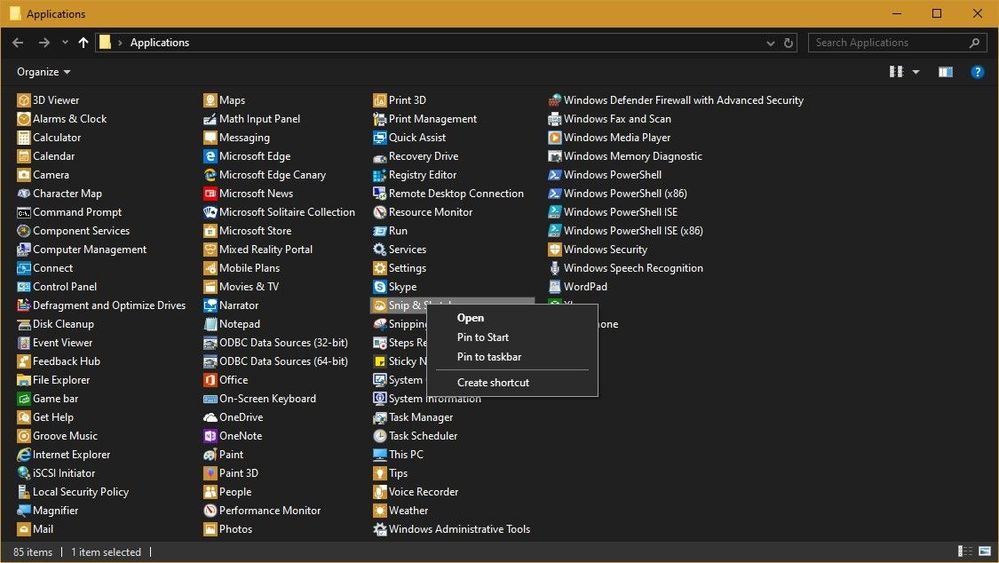Image resolution: width=999 pixels, height=563 pixels.
Task: Click the Registry Editor icon
Action: [x=380, y=175]
